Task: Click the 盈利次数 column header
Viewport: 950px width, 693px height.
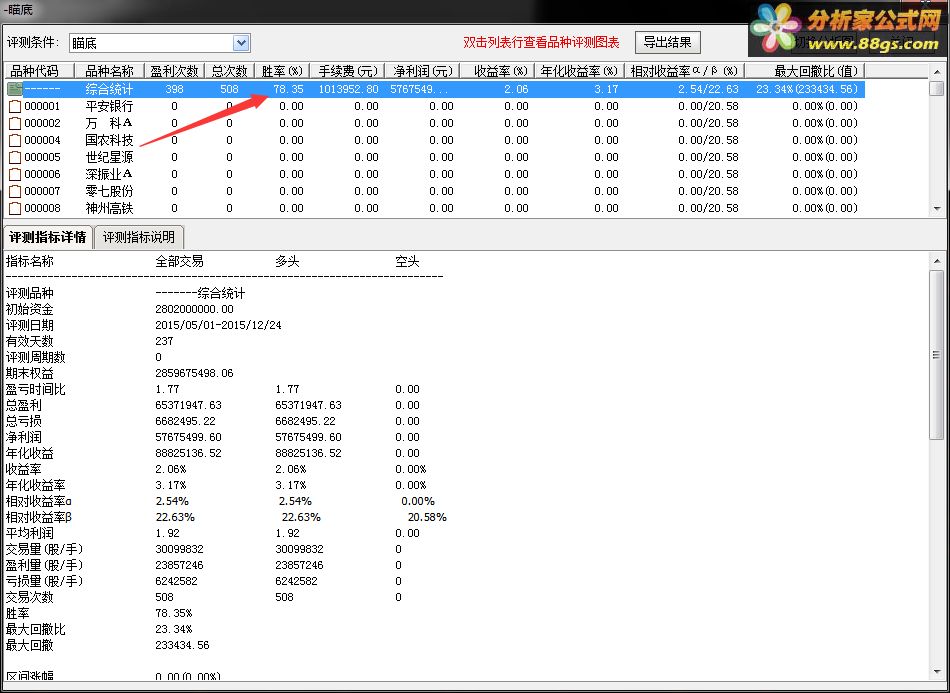Action: tap(174, 71)
